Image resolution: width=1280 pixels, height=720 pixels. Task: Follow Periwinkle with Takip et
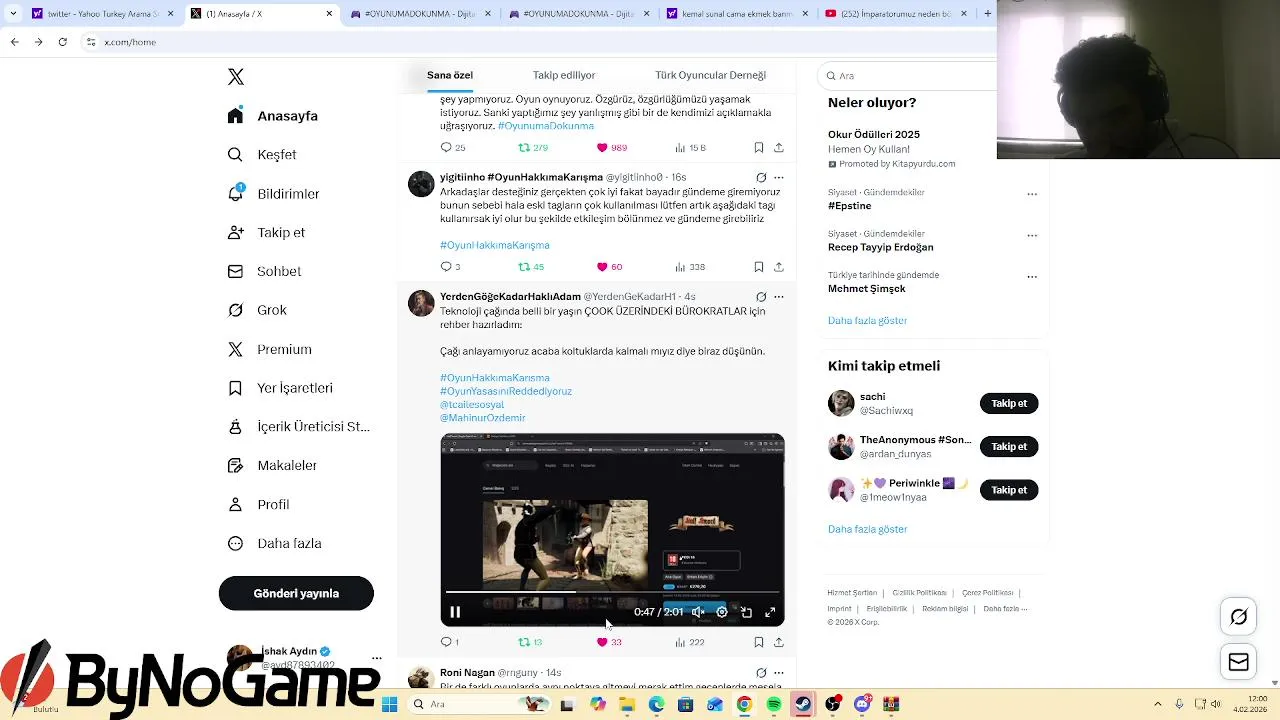[1009, 490]
